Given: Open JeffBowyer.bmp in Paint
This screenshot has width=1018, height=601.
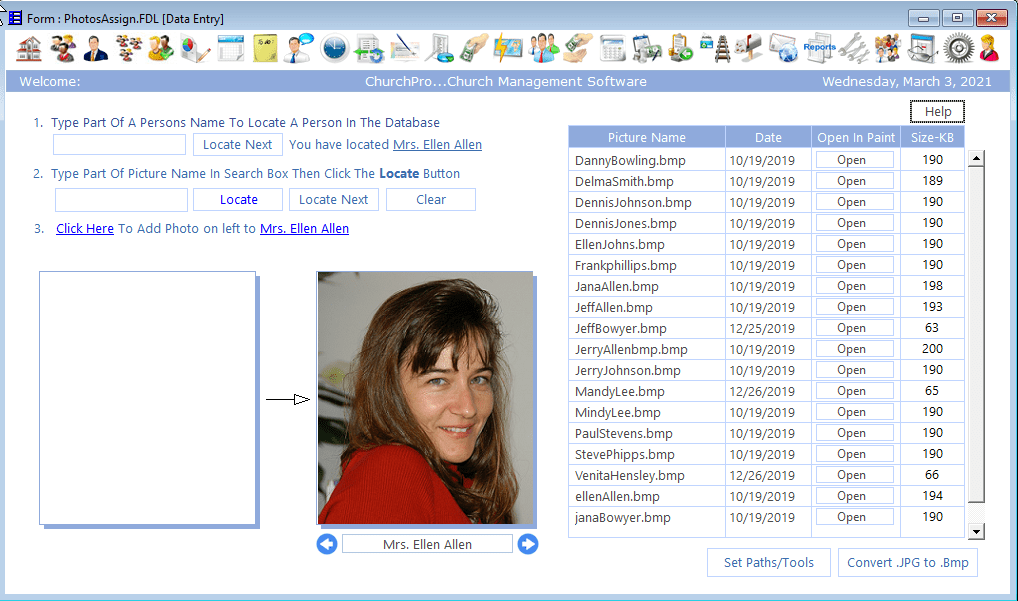Looking at the screenshot, I should point(854,328).
